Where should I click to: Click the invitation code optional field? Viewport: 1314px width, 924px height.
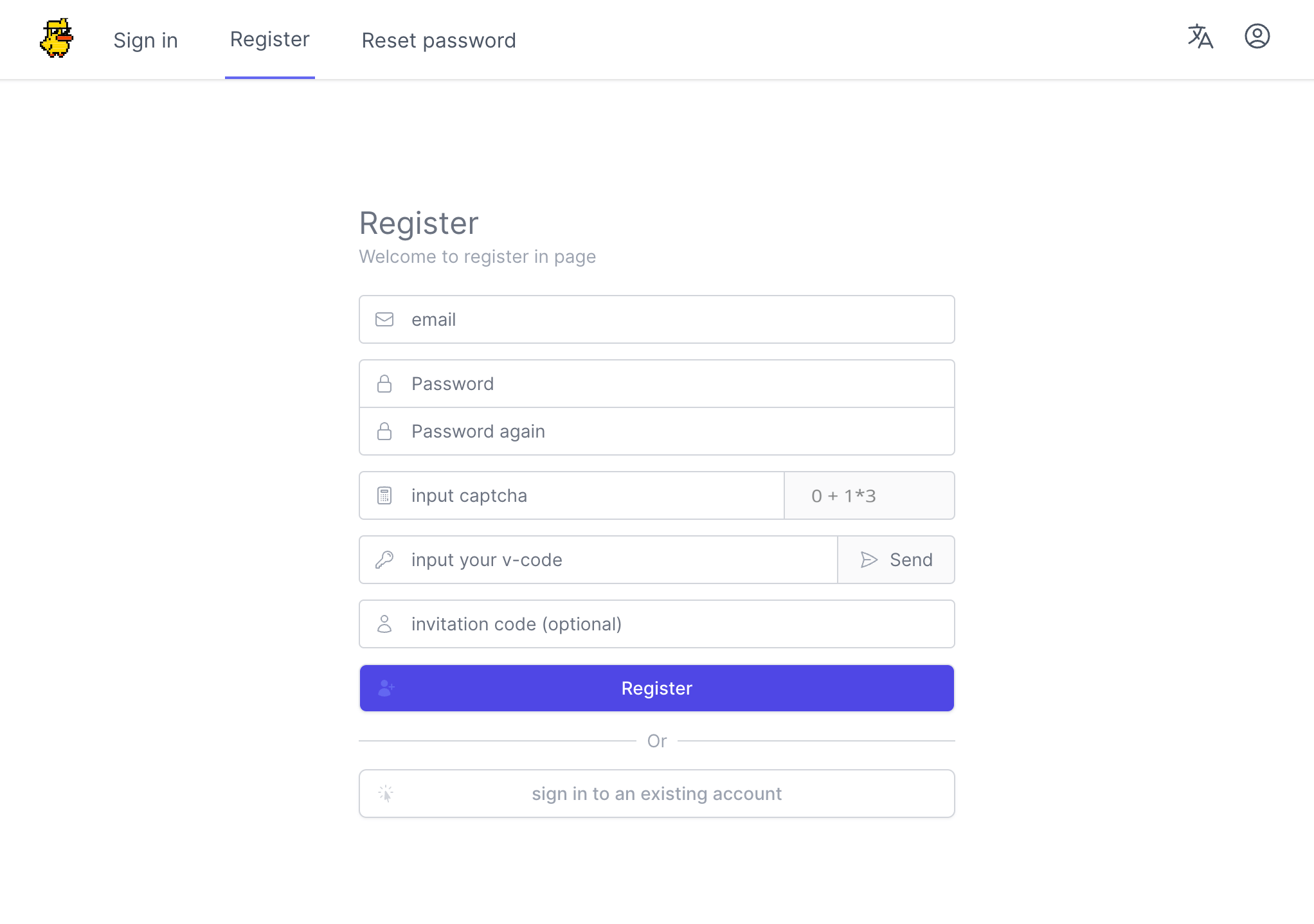click(657, 624)
